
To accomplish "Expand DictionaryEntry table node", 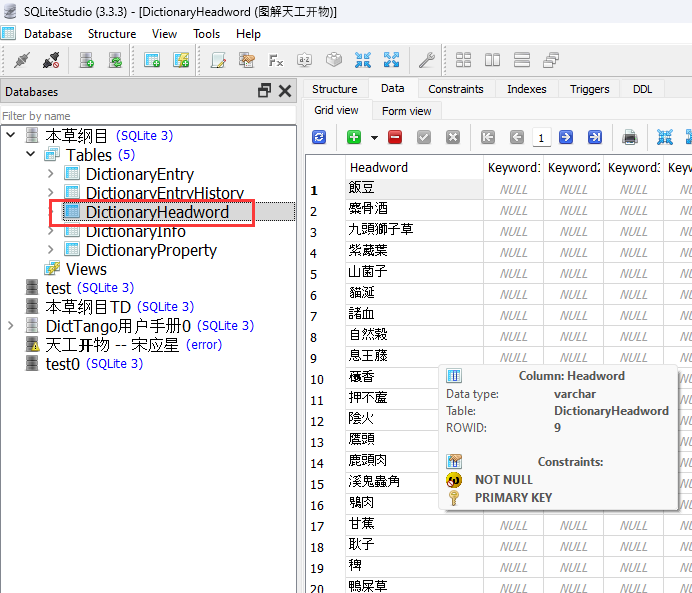I will pos(50,173).
